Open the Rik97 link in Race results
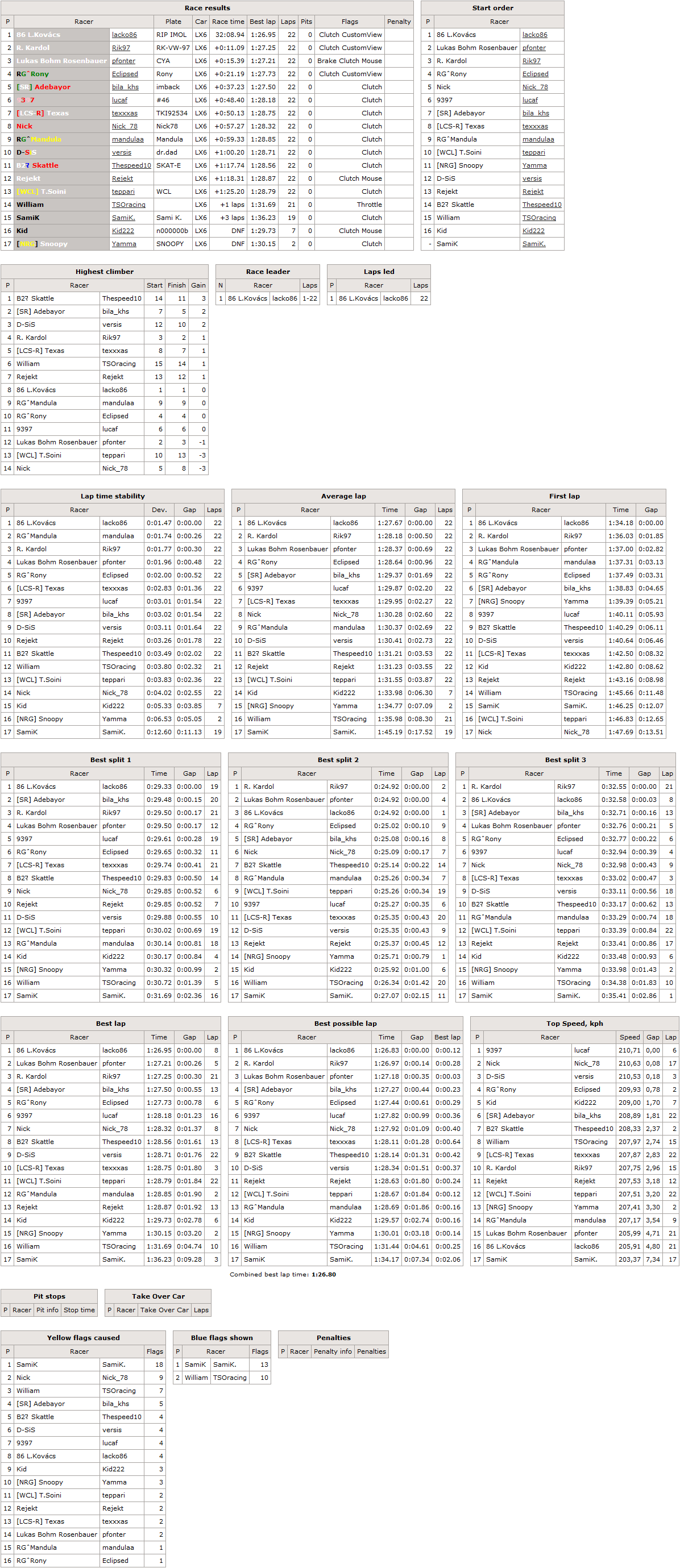The height and width of the screenshot is (1568, 680). (x=121, y=48)
